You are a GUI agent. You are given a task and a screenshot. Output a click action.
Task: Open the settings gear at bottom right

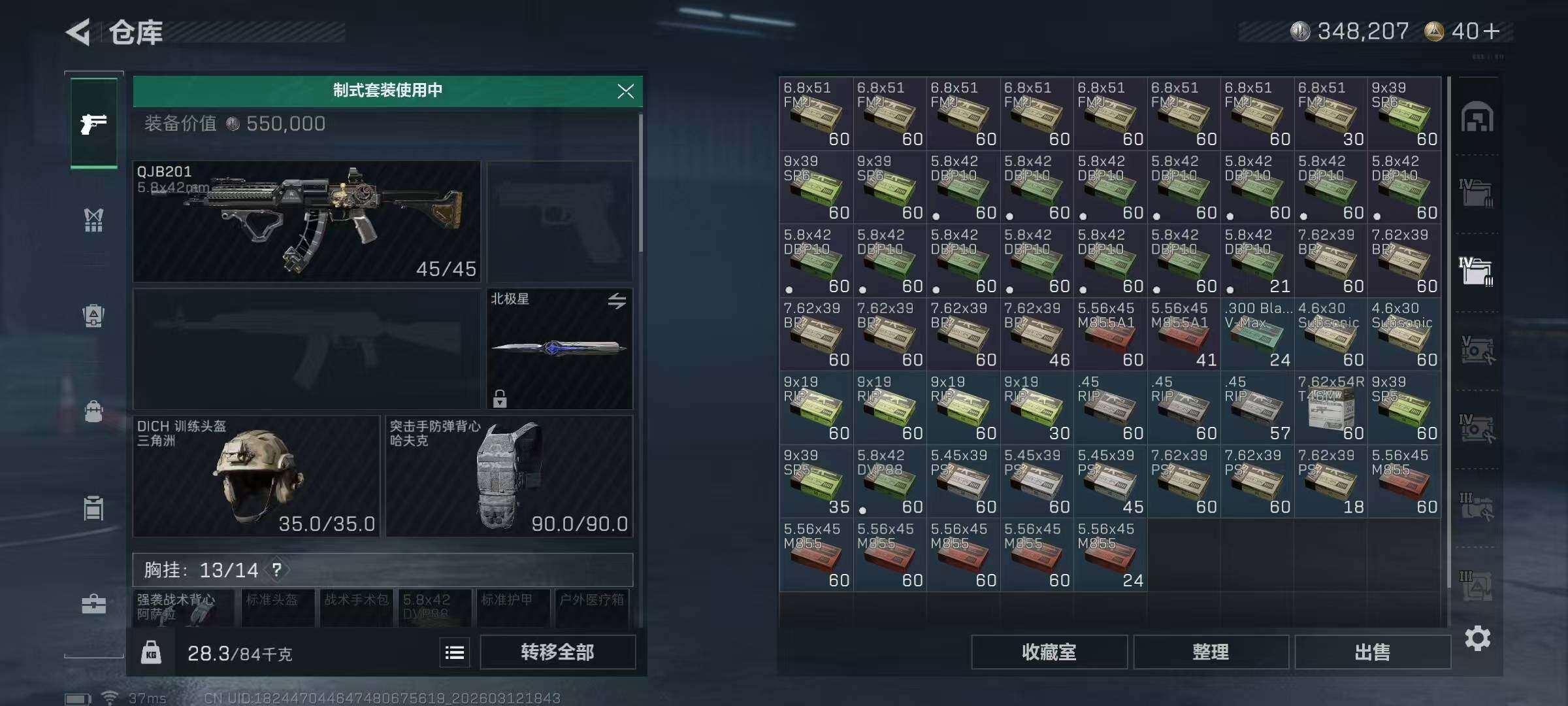[1477, 638]
